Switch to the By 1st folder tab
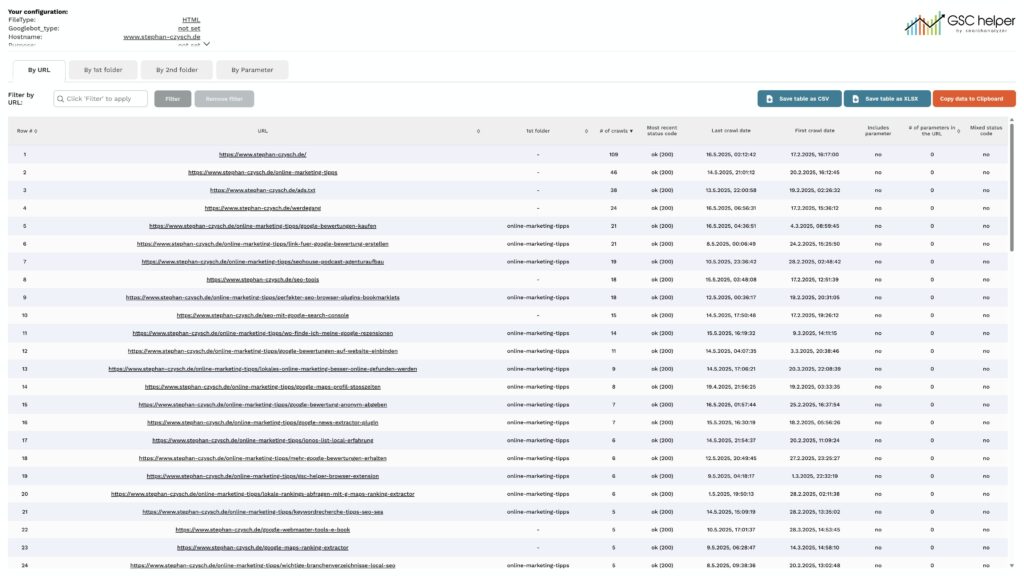This screenshot has width=1024, height=576. point(103,70)
